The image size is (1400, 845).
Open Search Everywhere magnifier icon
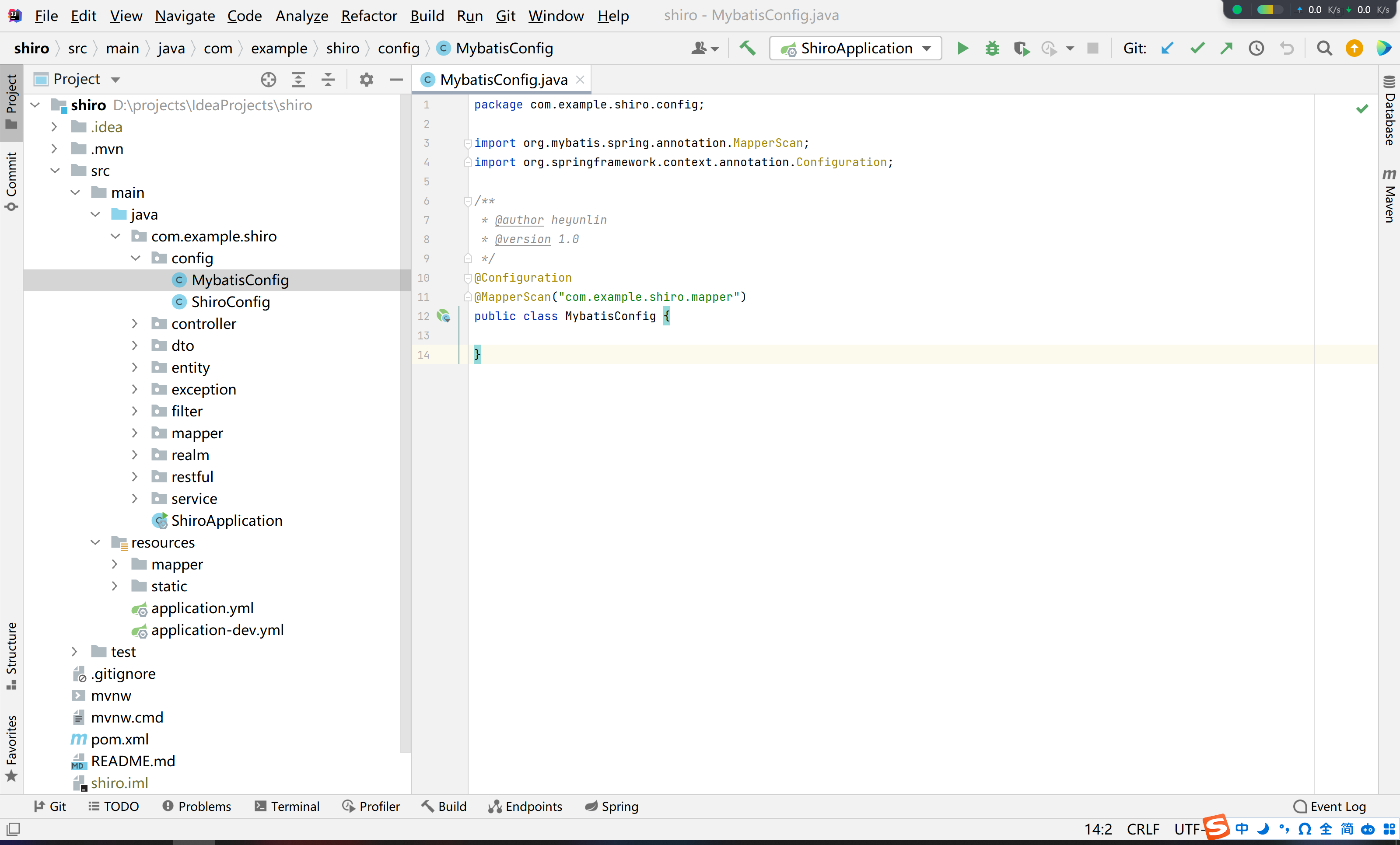(1324, 48)
